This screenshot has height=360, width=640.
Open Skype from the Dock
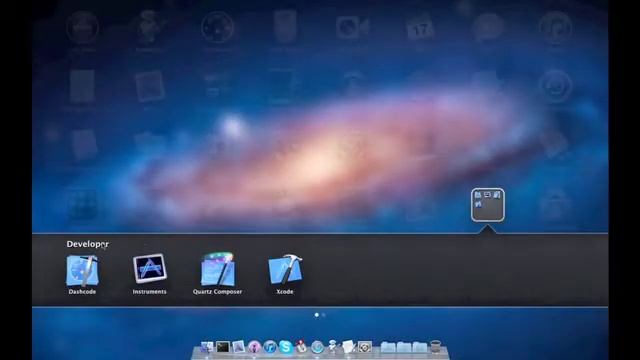tap(286, 347)
